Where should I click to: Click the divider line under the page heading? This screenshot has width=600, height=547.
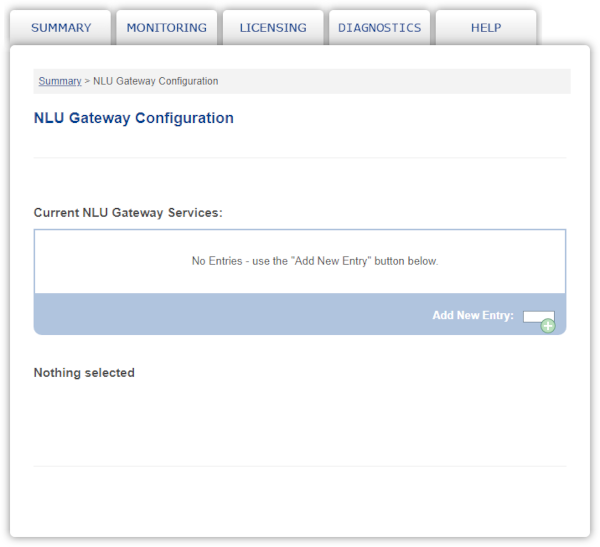(300, 157)
